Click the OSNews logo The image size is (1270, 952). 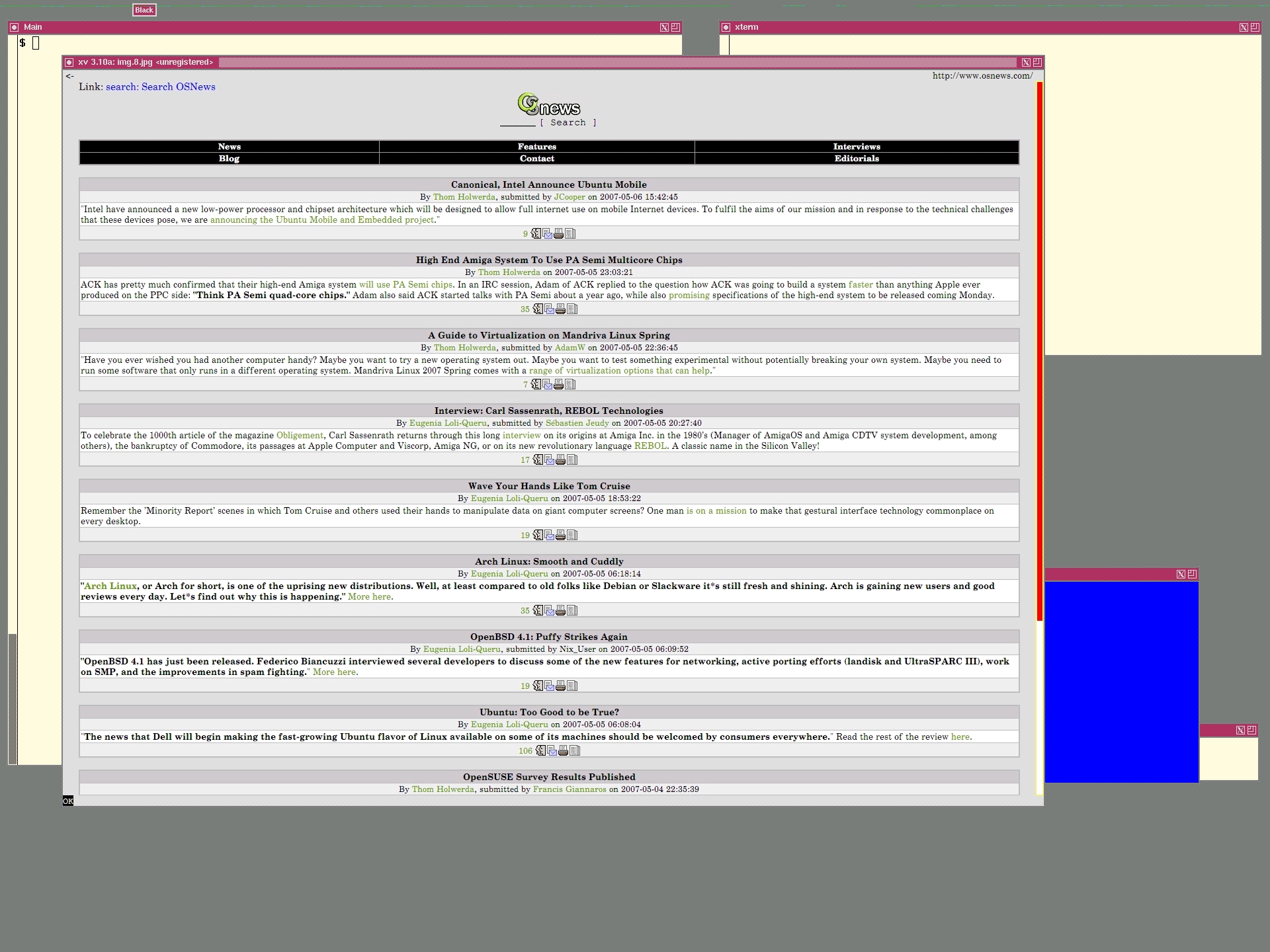pyautogui.click(x=548, y=105)
